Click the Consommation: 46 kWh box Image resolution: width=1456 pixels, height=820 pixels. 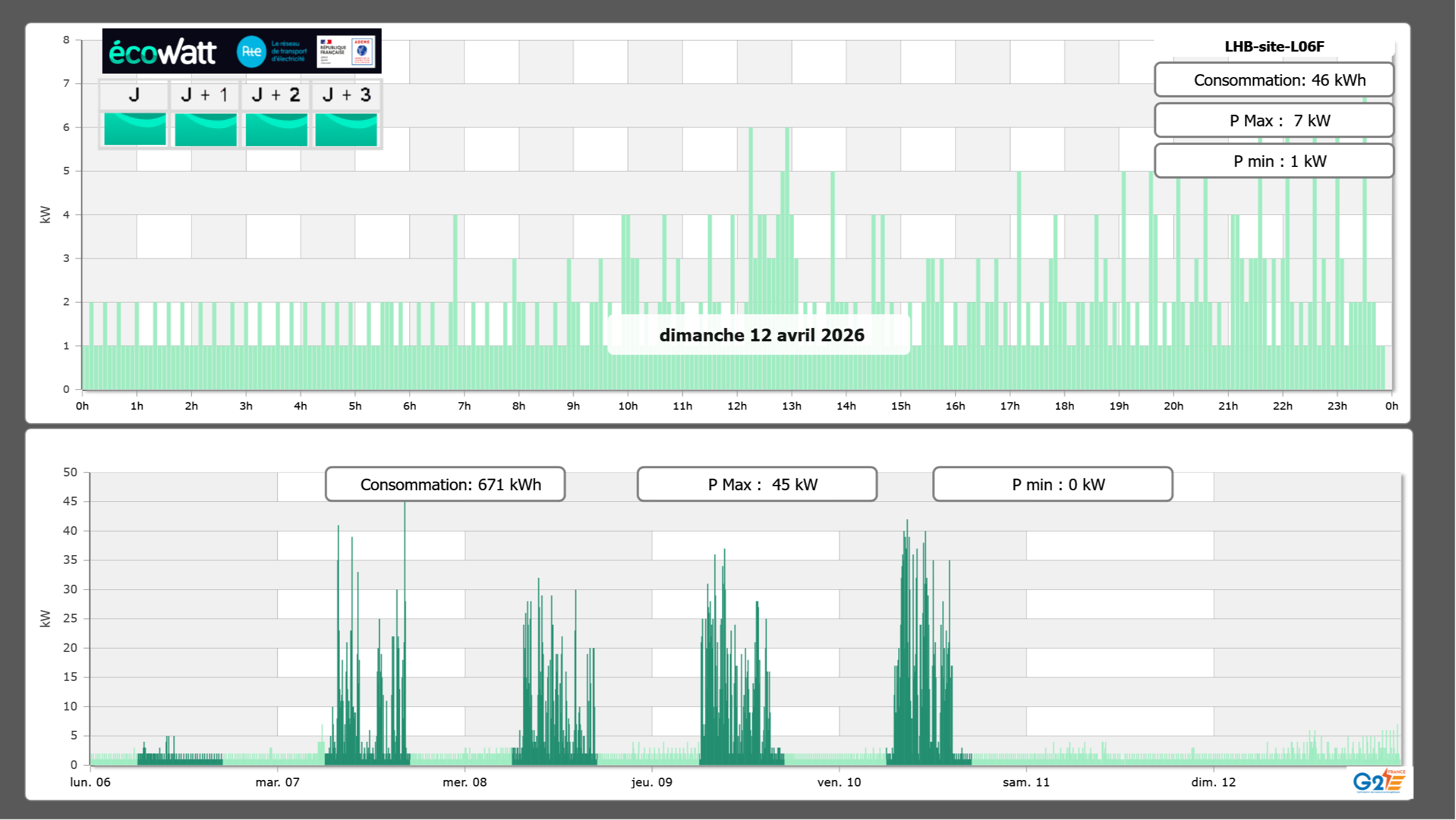[x=1274, y=80]
